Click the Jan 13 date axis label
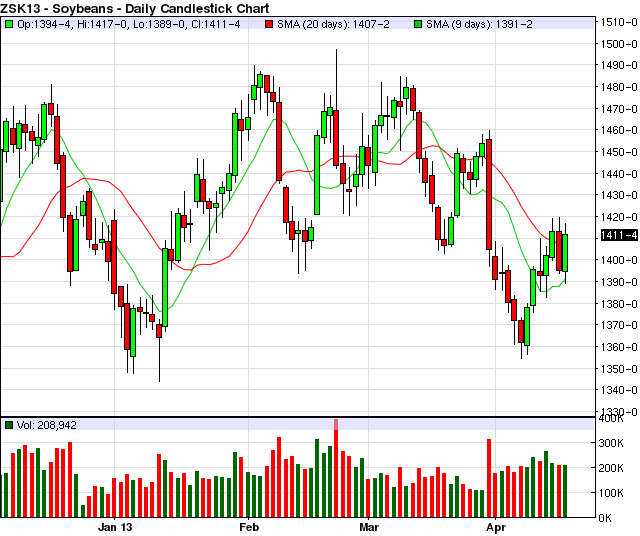Image resolution: width=640 pixels, height=536 pixels. click(x=115, y=527)
